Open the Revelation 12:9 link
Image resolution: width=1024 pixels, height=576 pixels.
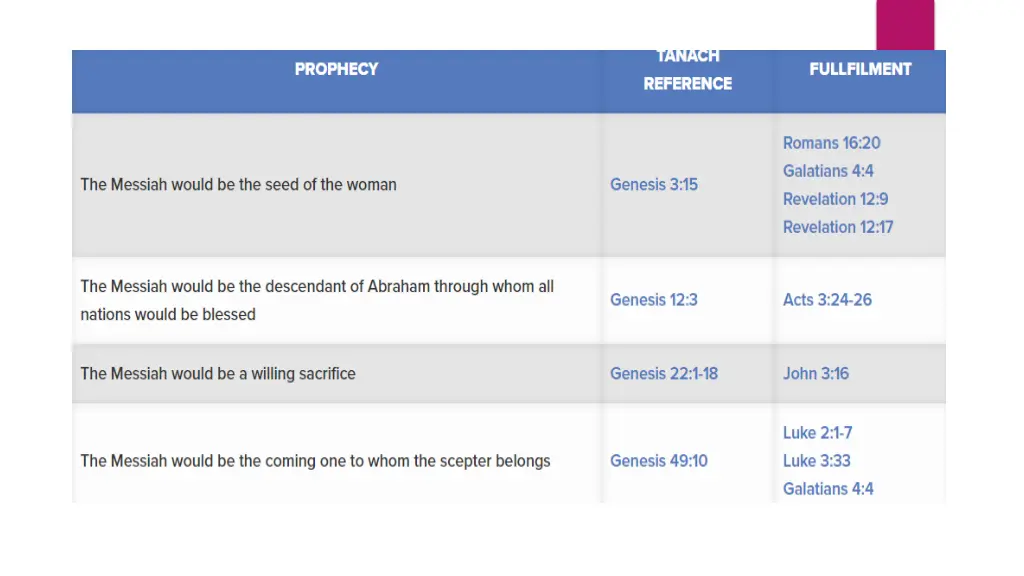point(835,199)
